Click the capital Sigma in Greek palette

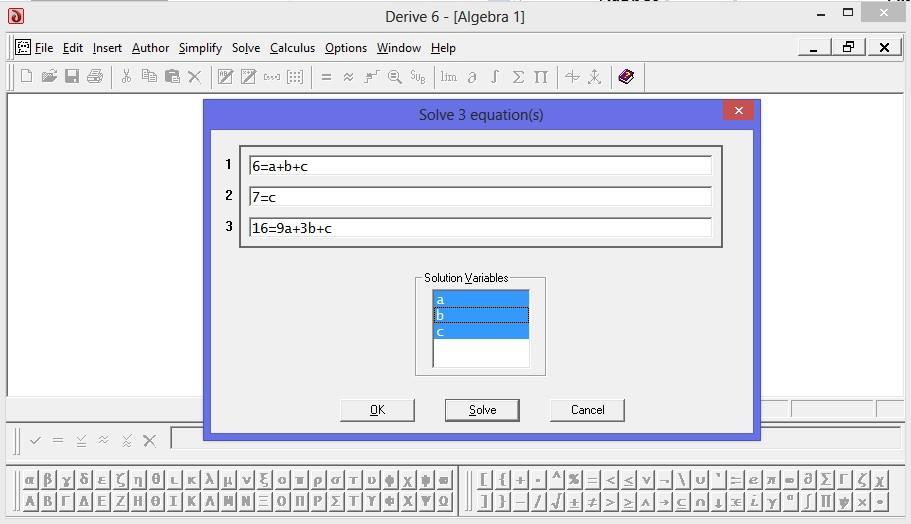pyautogui.click(x=335, y=501)
